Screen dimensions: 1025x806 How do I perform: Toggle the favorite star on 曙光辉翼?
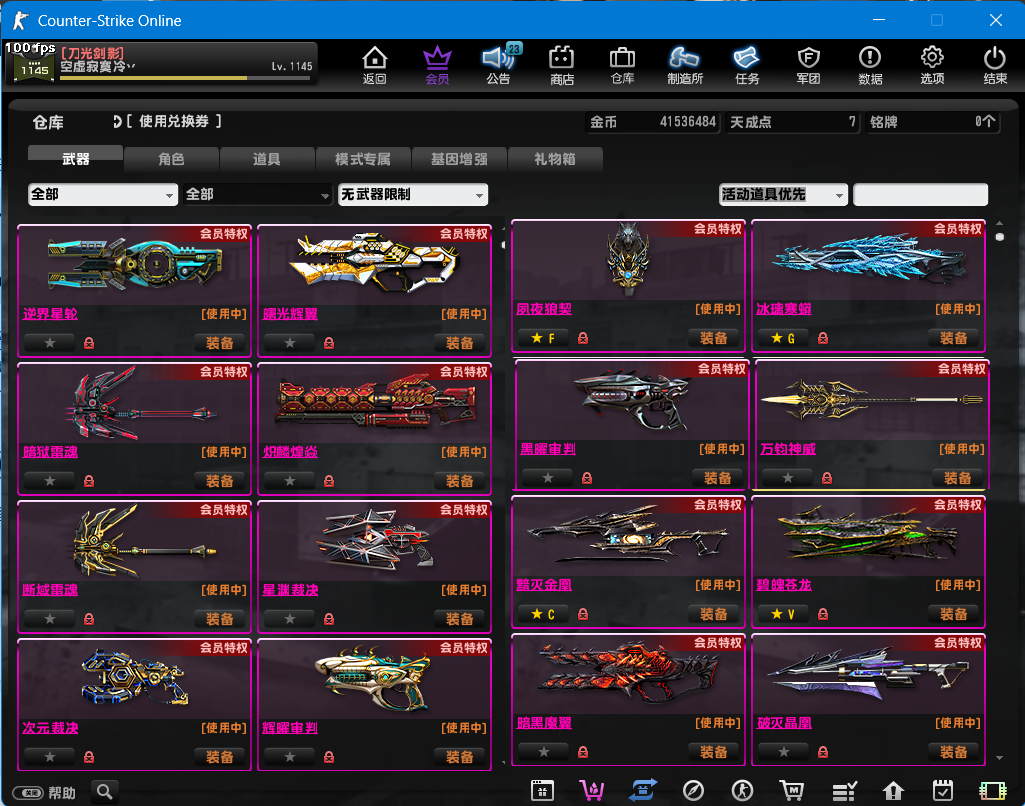[290, 343]
